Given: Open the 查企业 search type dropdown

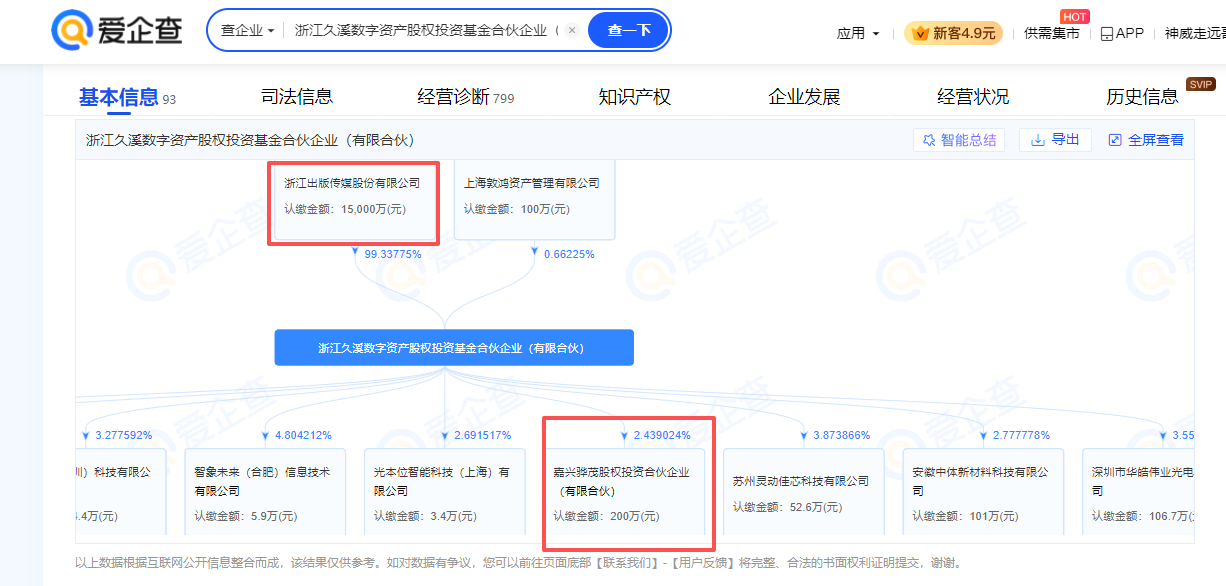Looking at the screenshot, I should (x=247, y=30).
